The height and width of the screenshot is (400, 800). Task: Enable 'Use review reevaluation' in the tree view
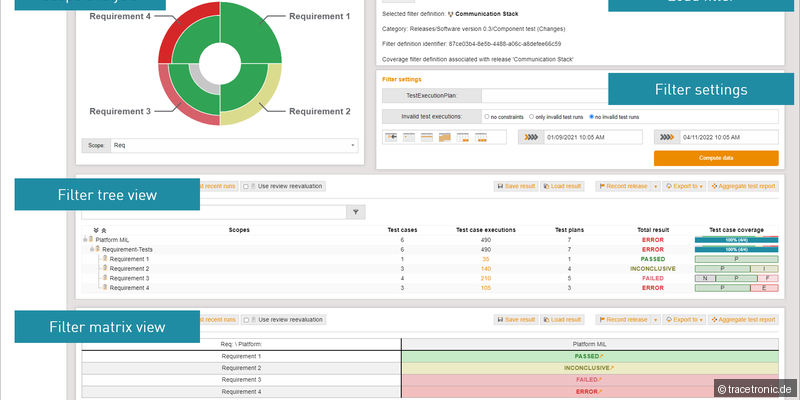[246, 186]
